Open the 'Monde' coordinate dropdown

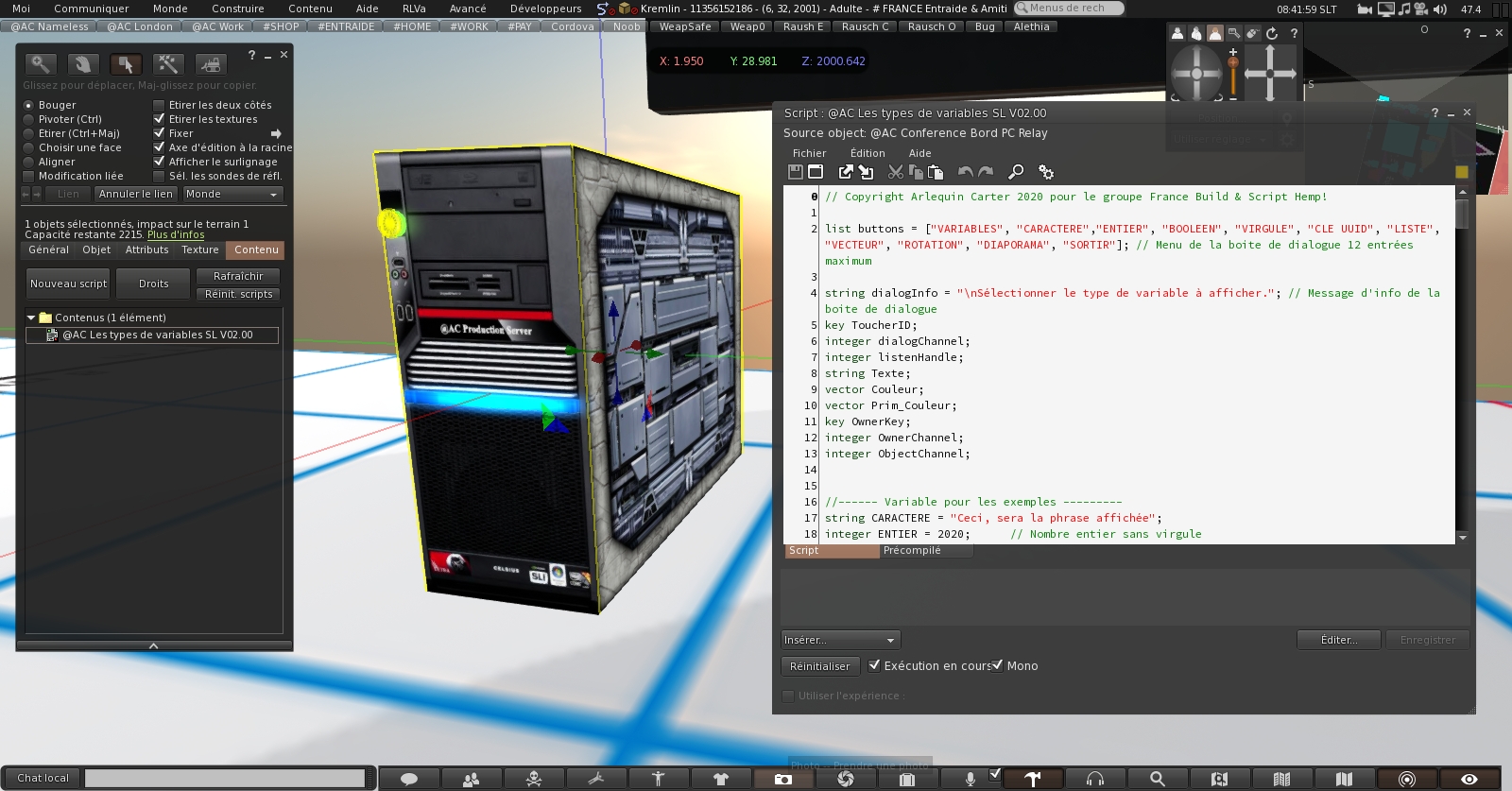click(x=232, y=194)
